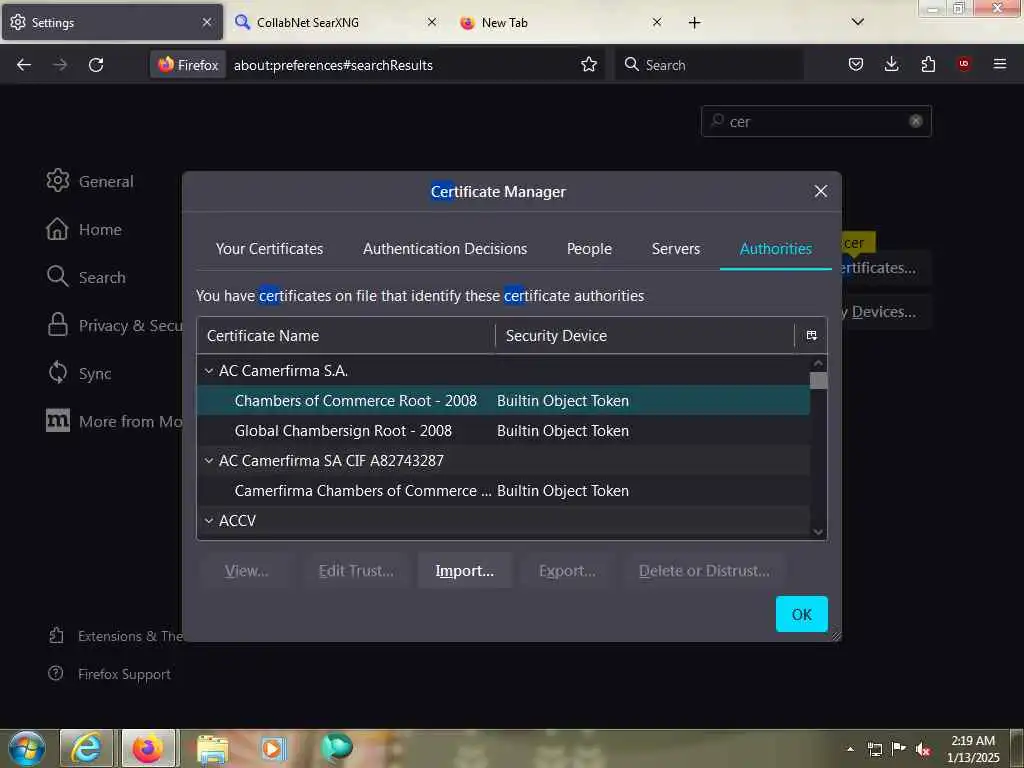1024x768 pixels.
Task: Launch Internet Explorer from taskbar
Action: coord(86,748)
